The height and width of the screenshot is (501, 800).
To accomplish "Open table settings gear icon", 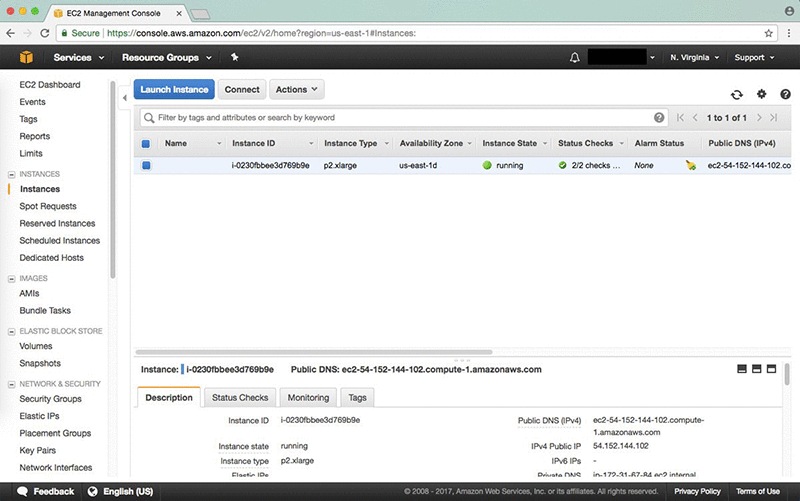I will coord(761,94).
